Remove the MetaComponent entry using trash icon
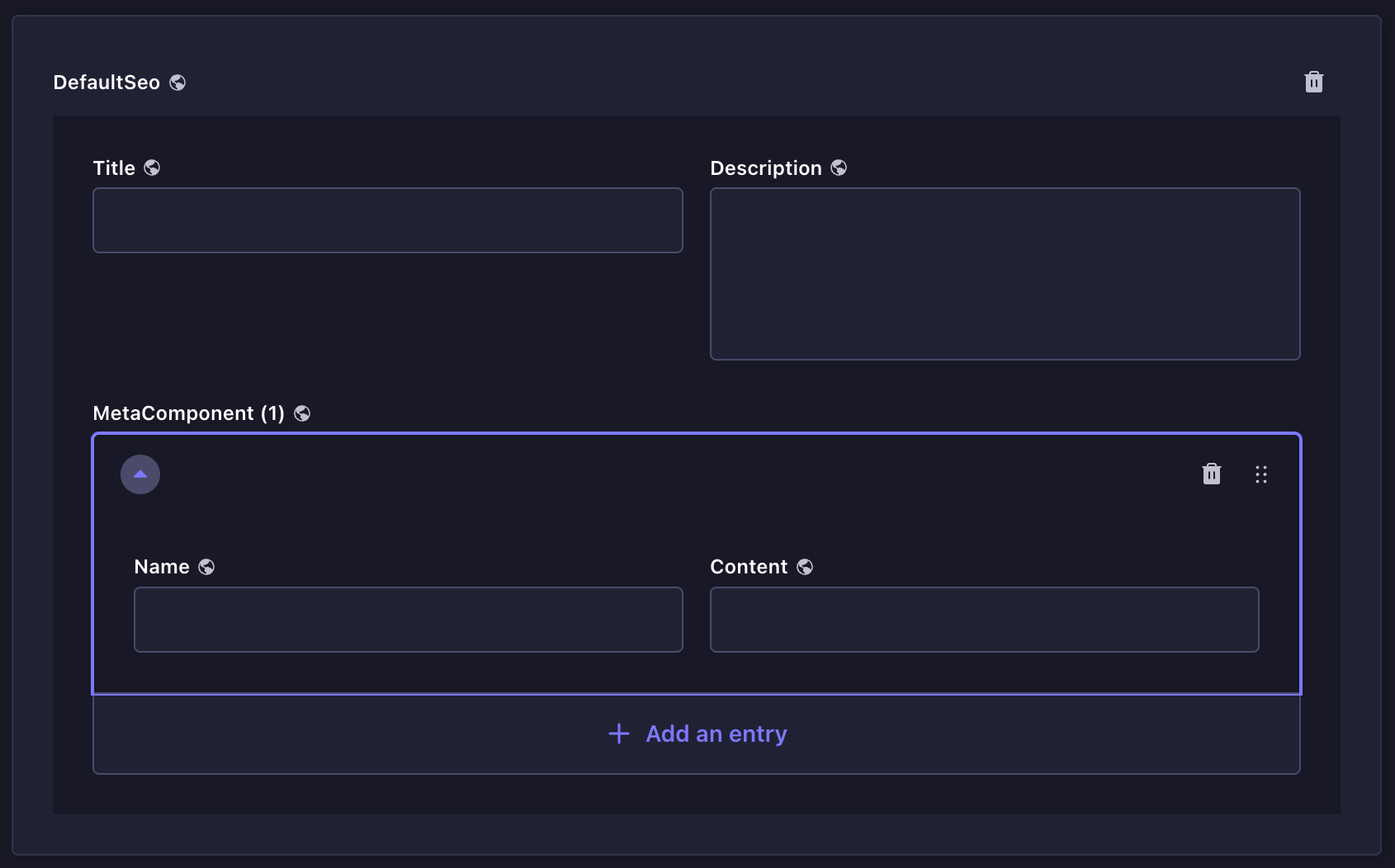Image resolution: width=1395 pixels, height=868 pixels. point(1211,474)
